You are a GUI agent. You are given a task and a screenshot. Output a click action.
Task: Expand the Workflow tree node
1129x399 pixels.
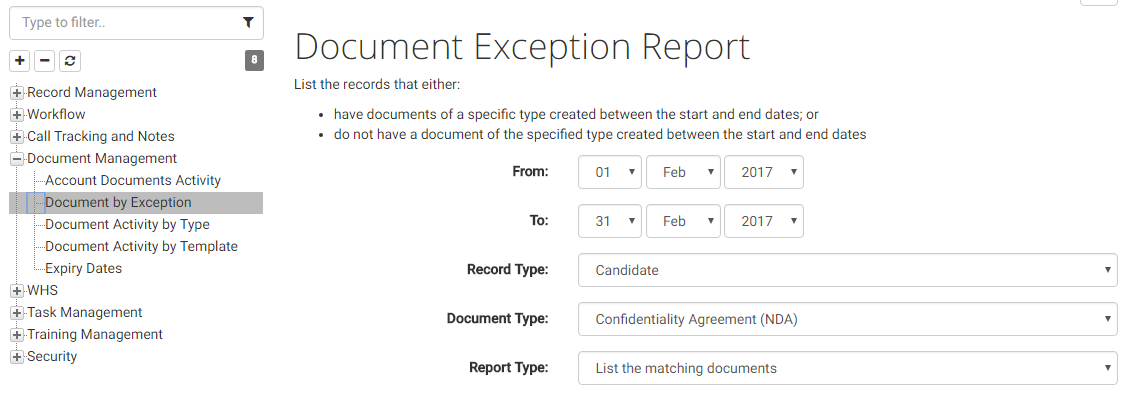click(17, 115)
